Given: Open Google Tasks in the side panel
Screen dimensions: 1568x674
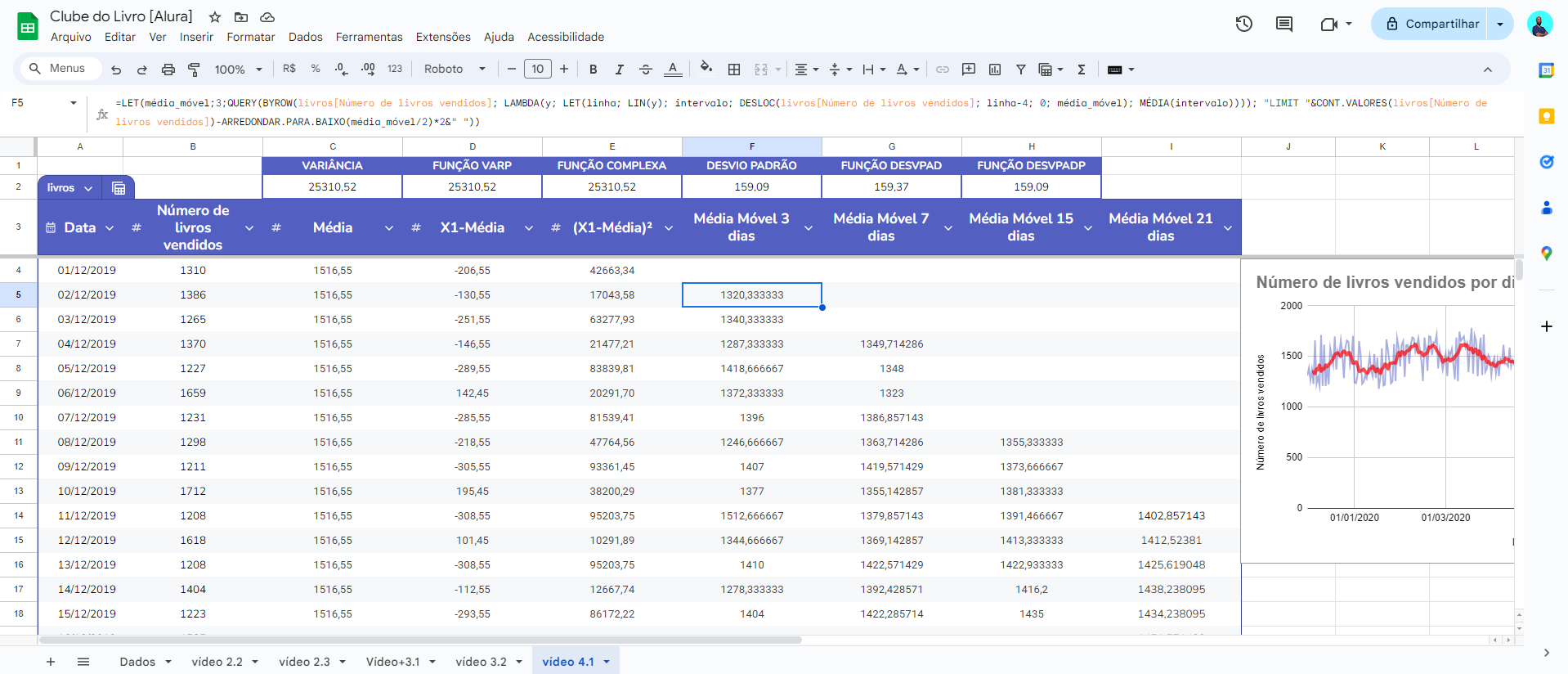Looking at the screenshot, I should click(1546, 162).
